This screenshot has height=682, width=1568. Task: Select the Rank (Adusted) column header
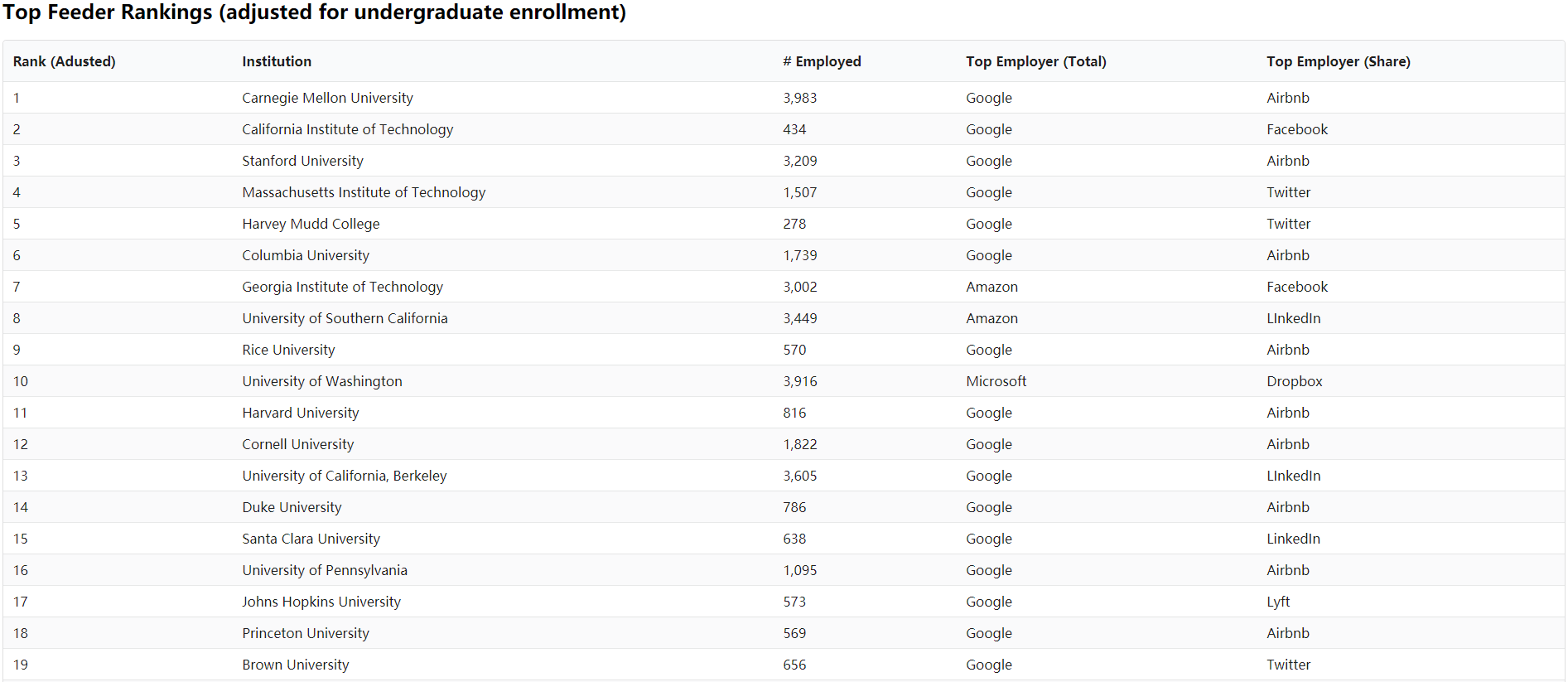tap(65, 61)
